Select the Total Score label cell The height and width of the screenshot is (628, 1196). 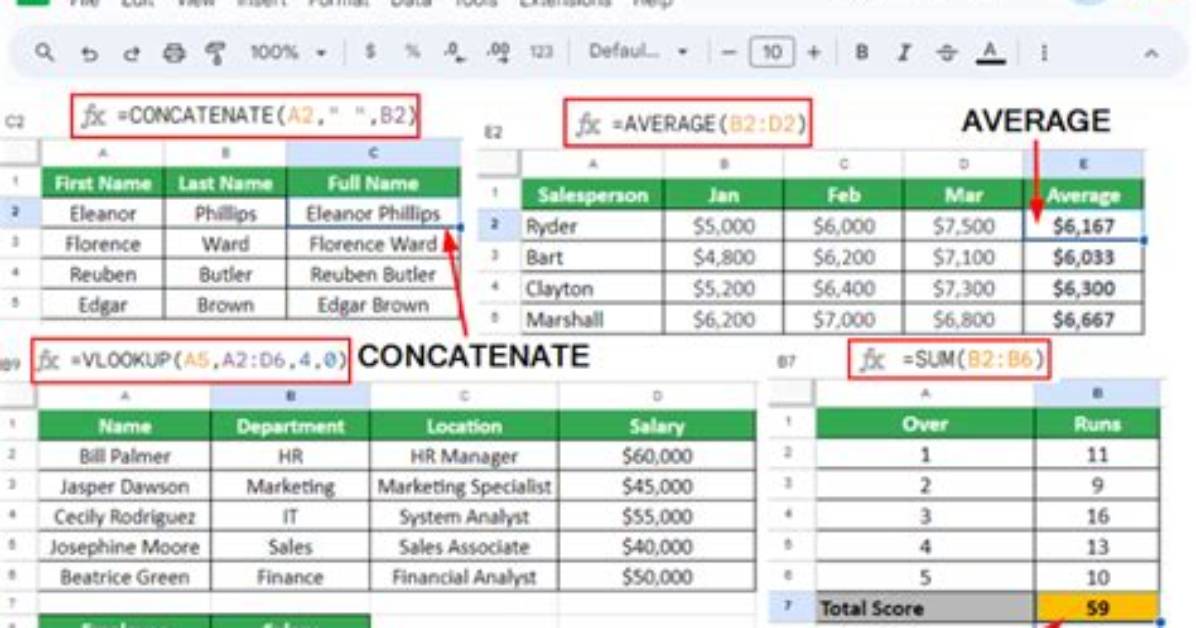point(925,608)
